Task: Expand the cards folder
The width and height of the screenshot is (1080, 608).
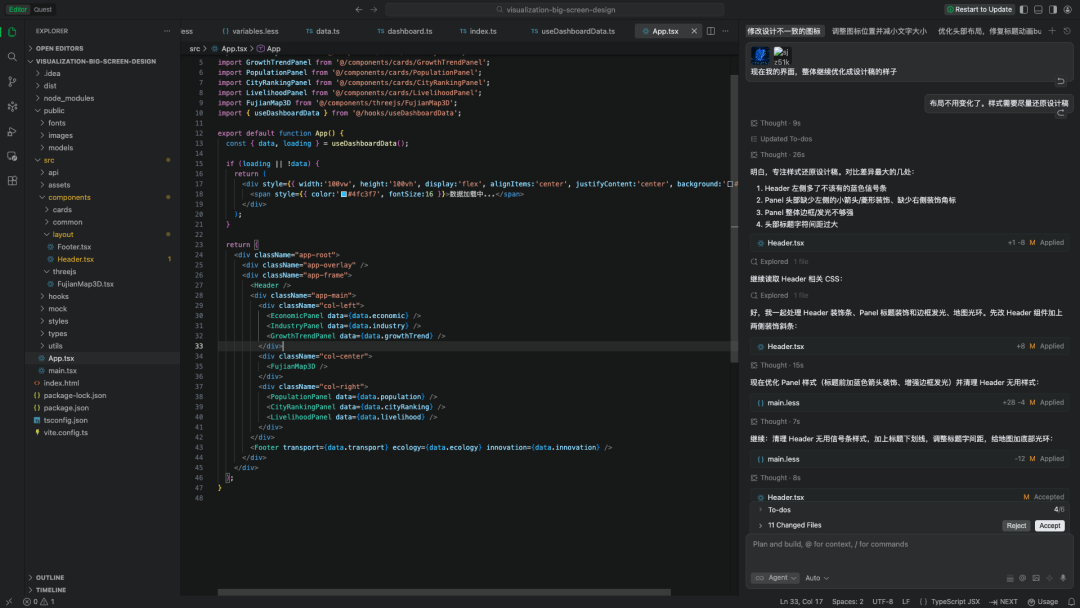Action: [x=62, y=210]
